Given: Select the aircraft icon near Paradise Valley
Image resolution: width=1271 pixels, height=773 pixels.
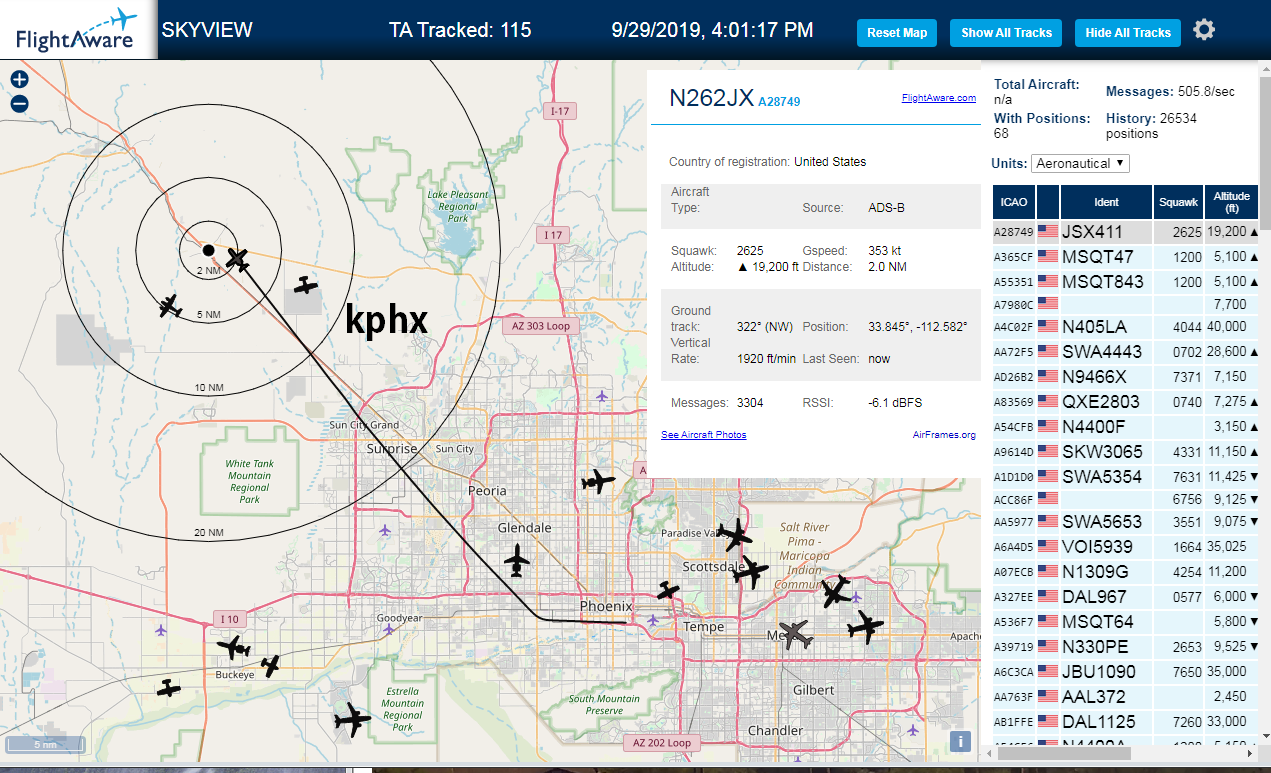Looking at the screenshot, I should [736, 534].
